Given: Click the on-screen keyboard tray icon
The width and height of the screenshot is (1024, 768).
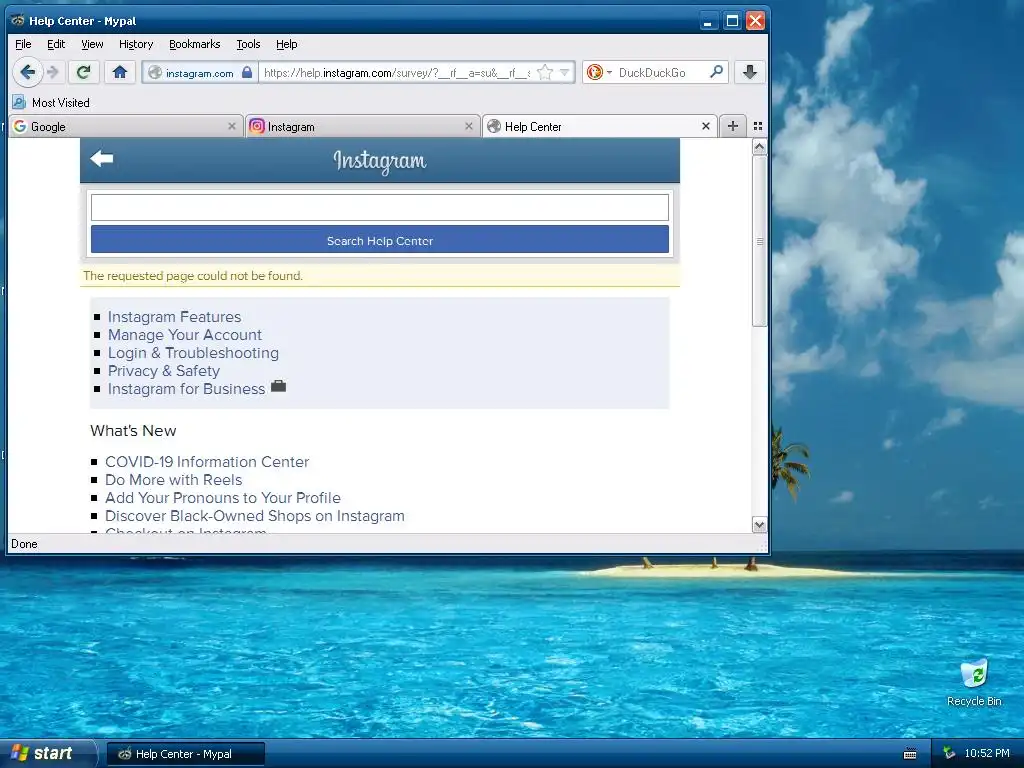Looking at the screenshot, I should click(x=910, y=754).
